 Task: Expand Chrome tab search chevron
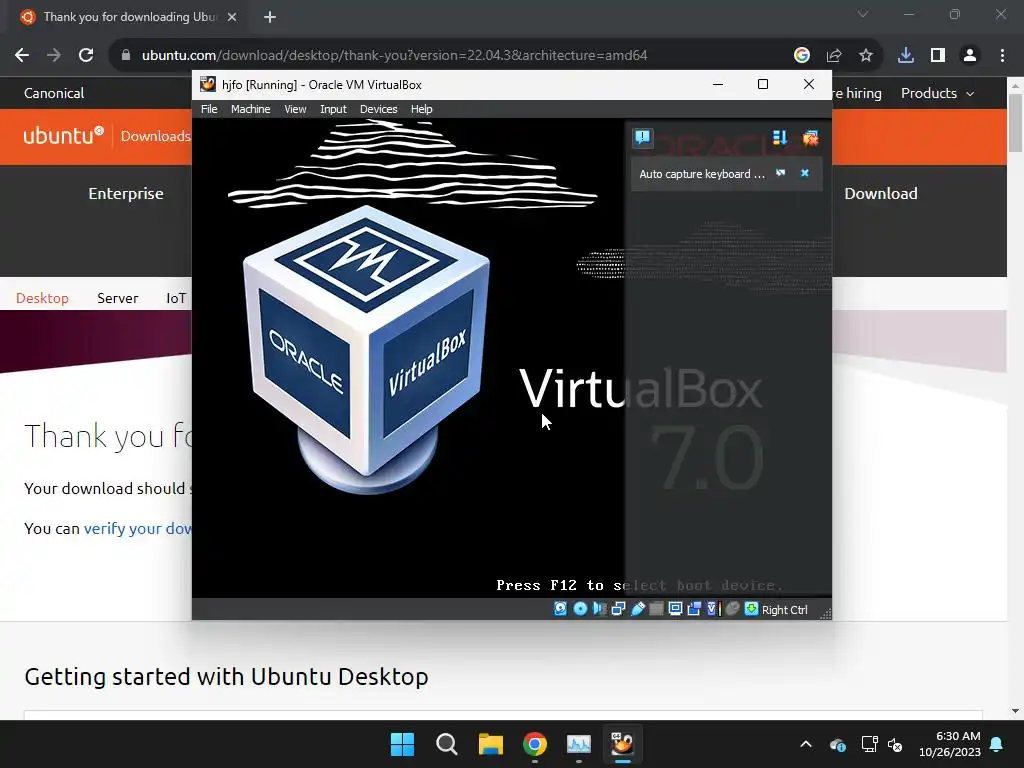pyautogui.click(x=863, y=14)
